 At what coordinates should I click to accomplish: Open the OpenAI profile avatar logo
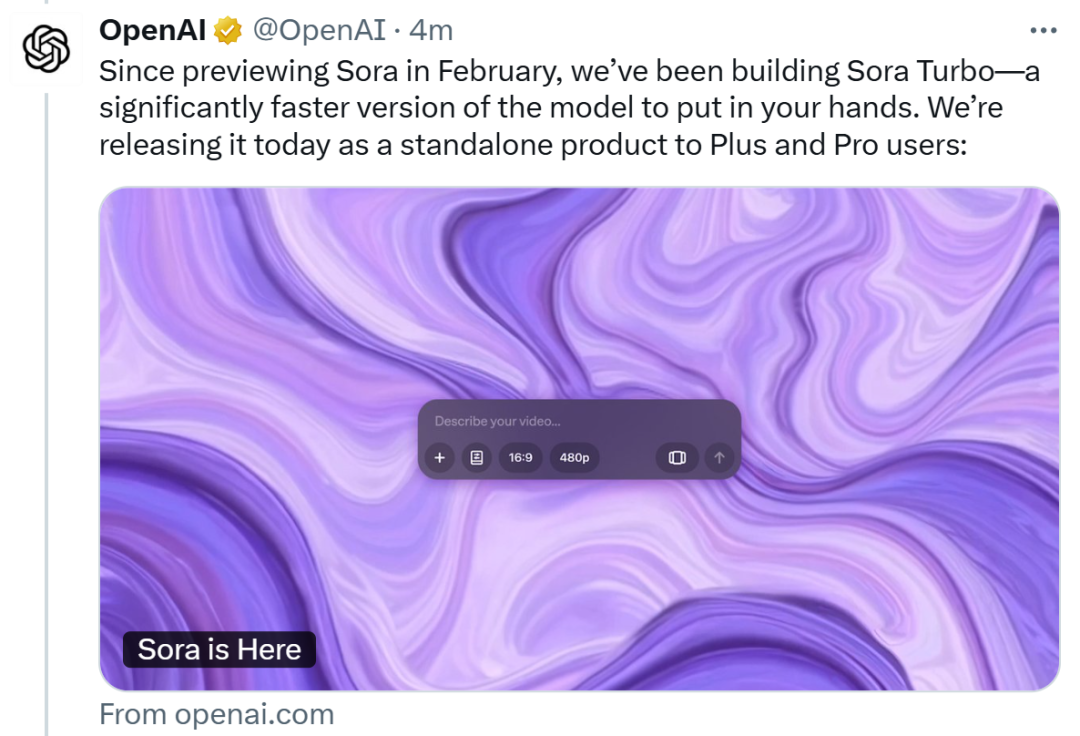pyautogui.click(x=46, y=49)
